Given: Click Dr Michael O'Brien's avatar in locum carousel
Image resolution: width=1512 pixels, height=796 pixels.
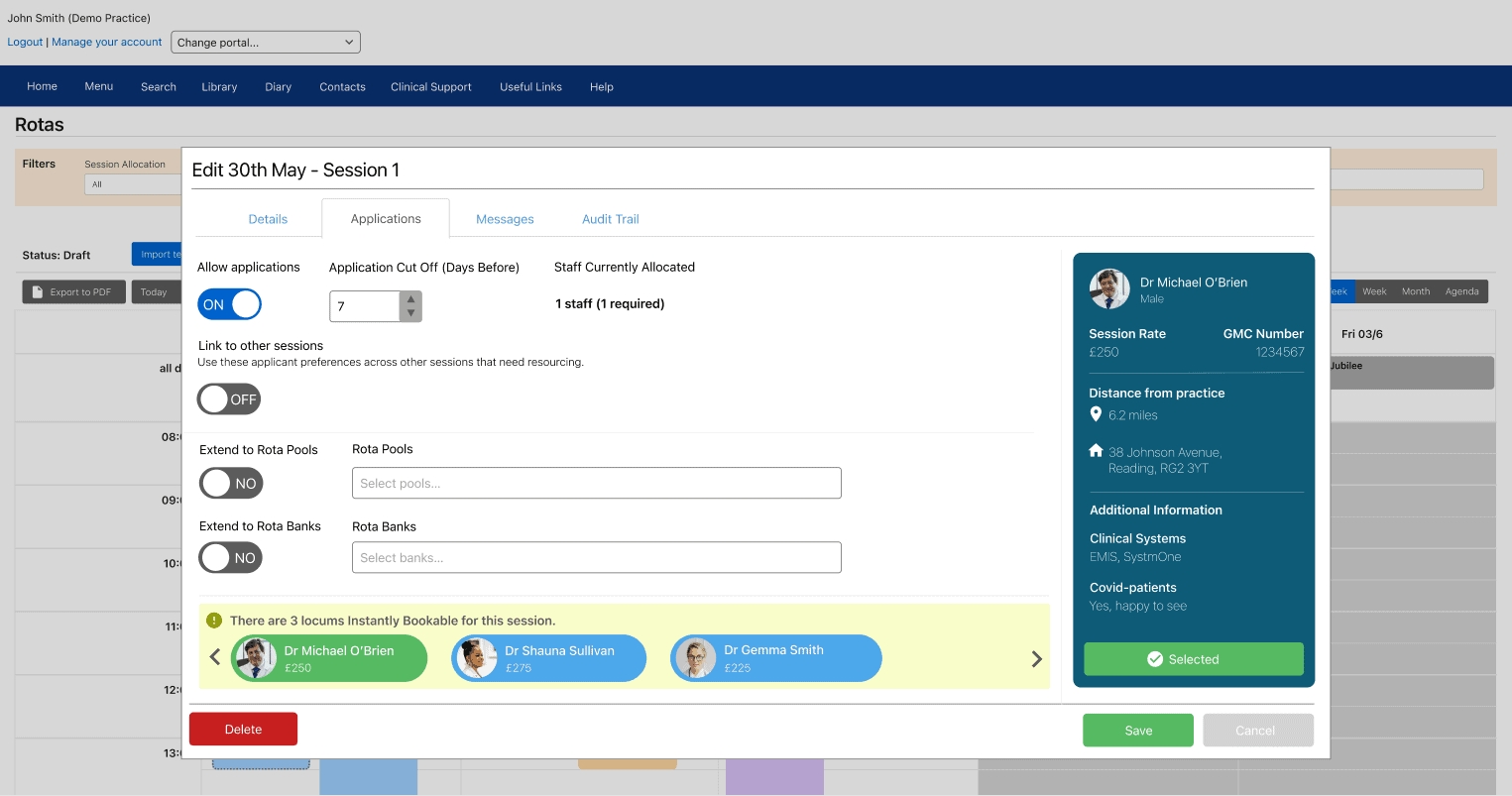Looking at the screenshot, I should tap(256, 658).
